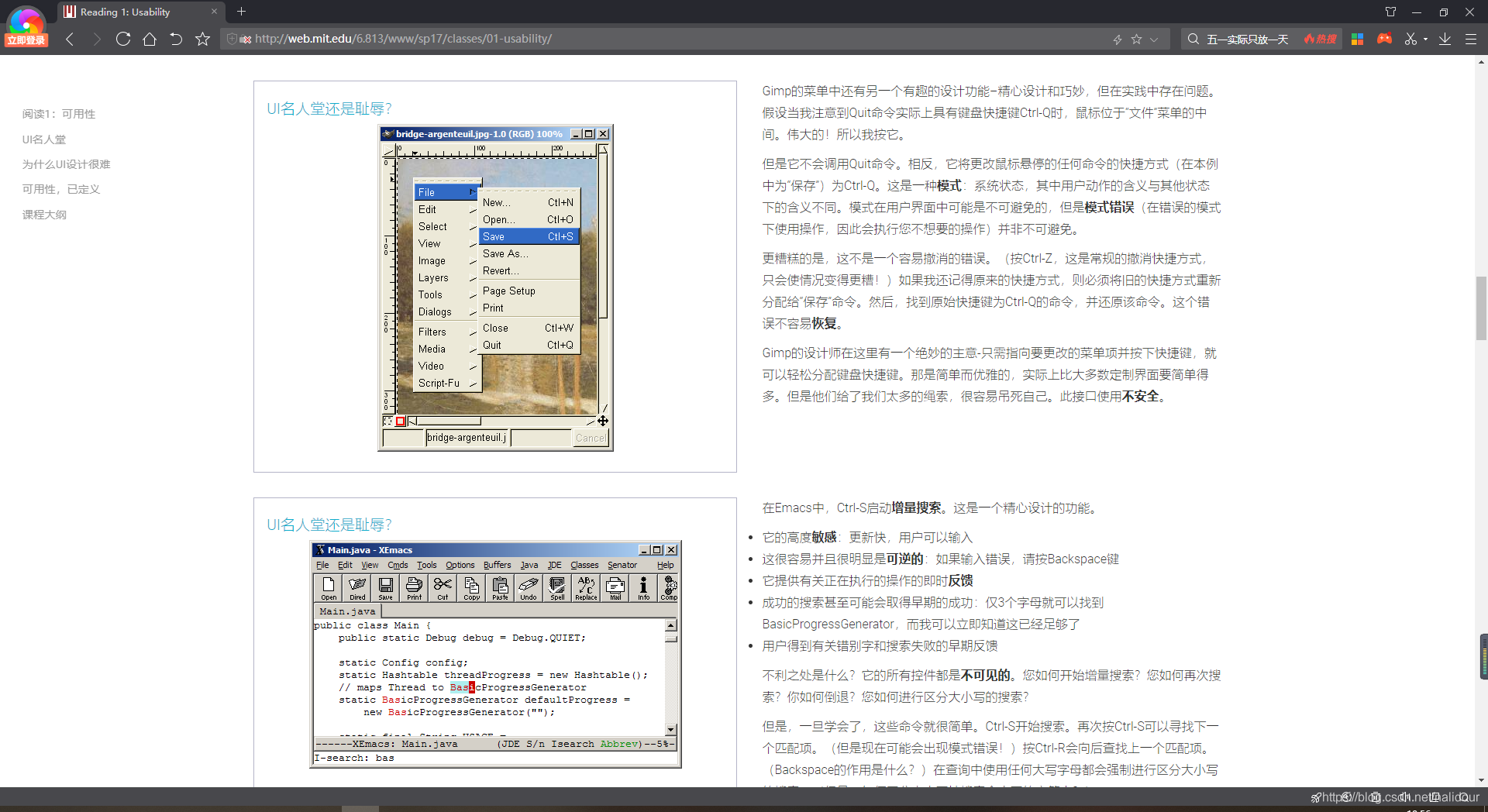Click the page vertical scrollbar thumb

pos(1481,308)
